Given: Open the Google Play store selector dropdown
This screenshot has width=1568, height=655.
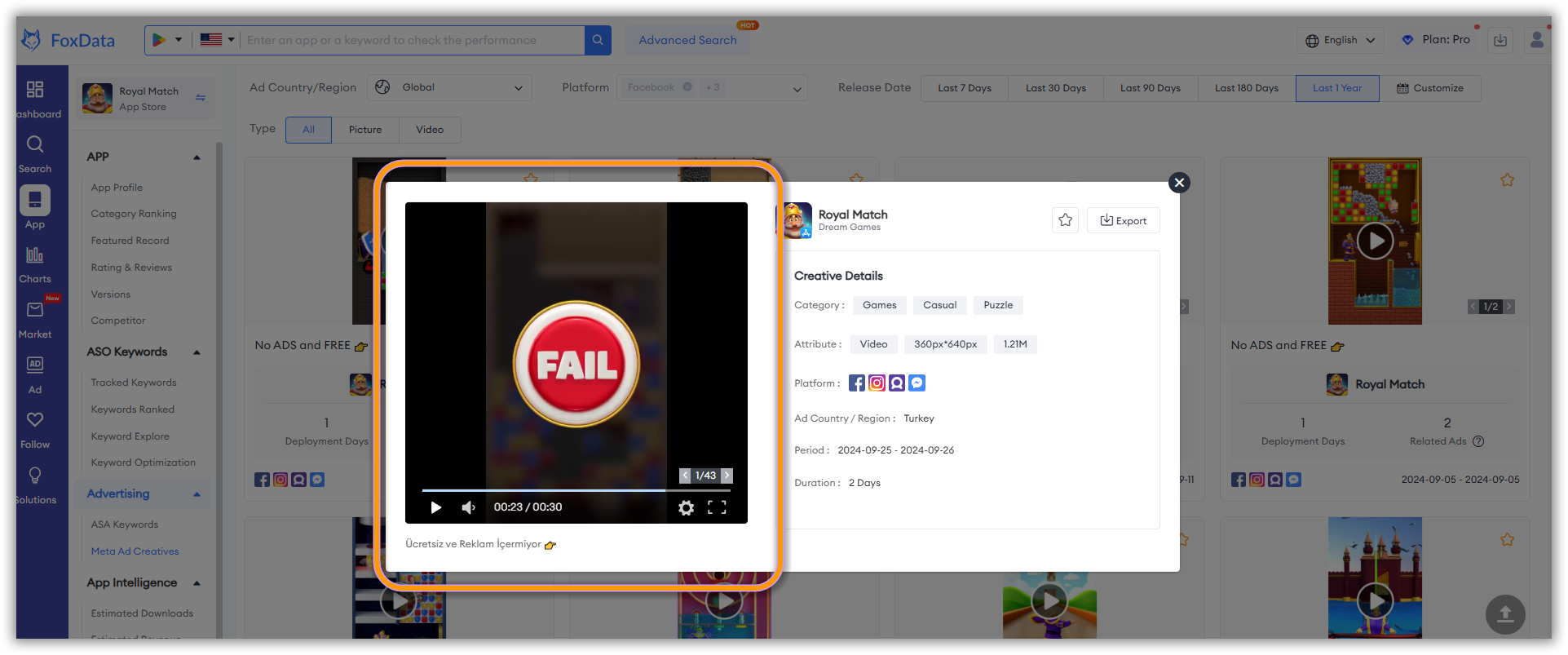Looking at the screenshot, I should (168, 40).
